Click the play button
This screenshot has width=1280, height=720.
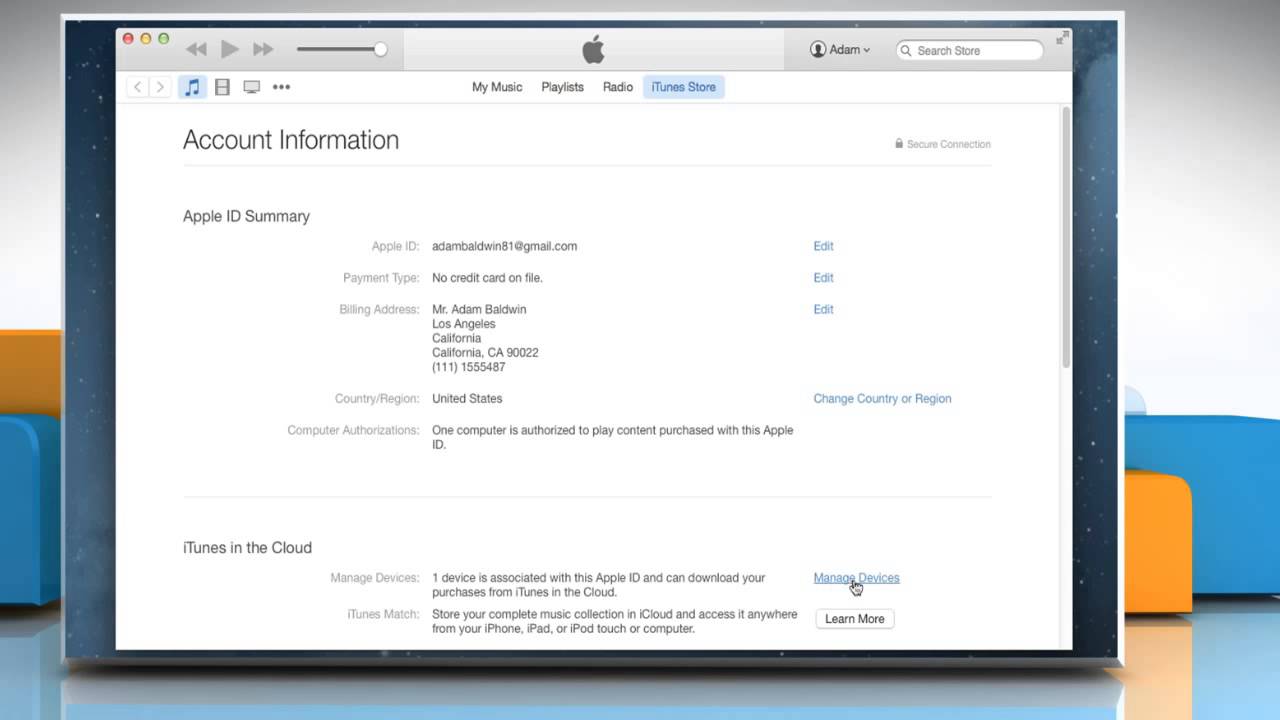click(x=230, y=49)
